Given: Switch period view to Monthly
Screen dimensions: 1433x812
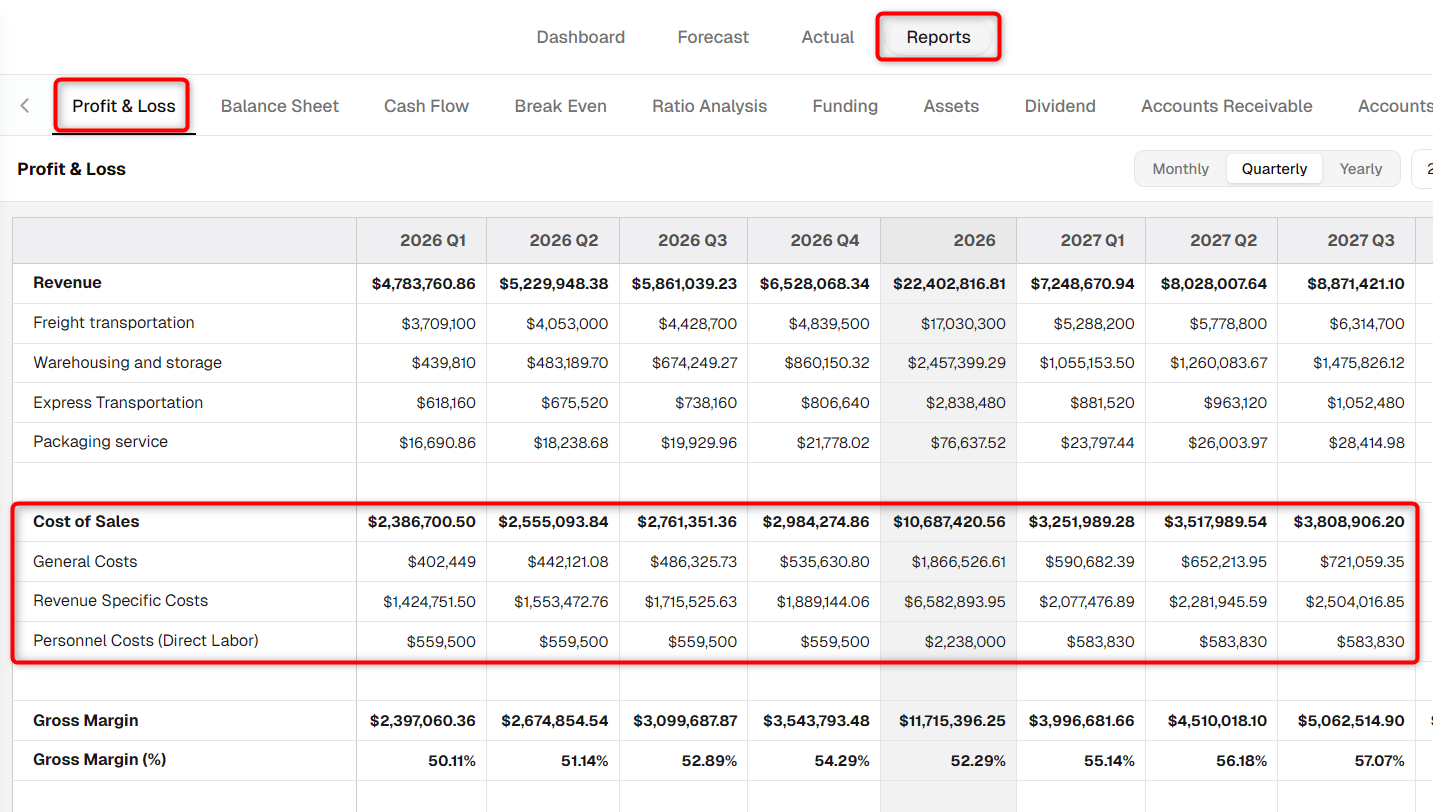Looking at the screenshot, I should (1180, 169).
